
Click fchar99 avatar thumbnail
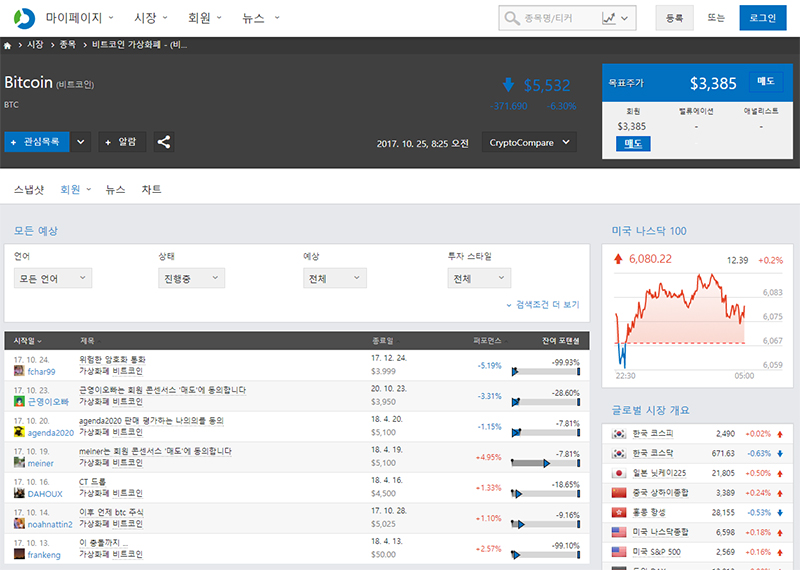point(19,371)
